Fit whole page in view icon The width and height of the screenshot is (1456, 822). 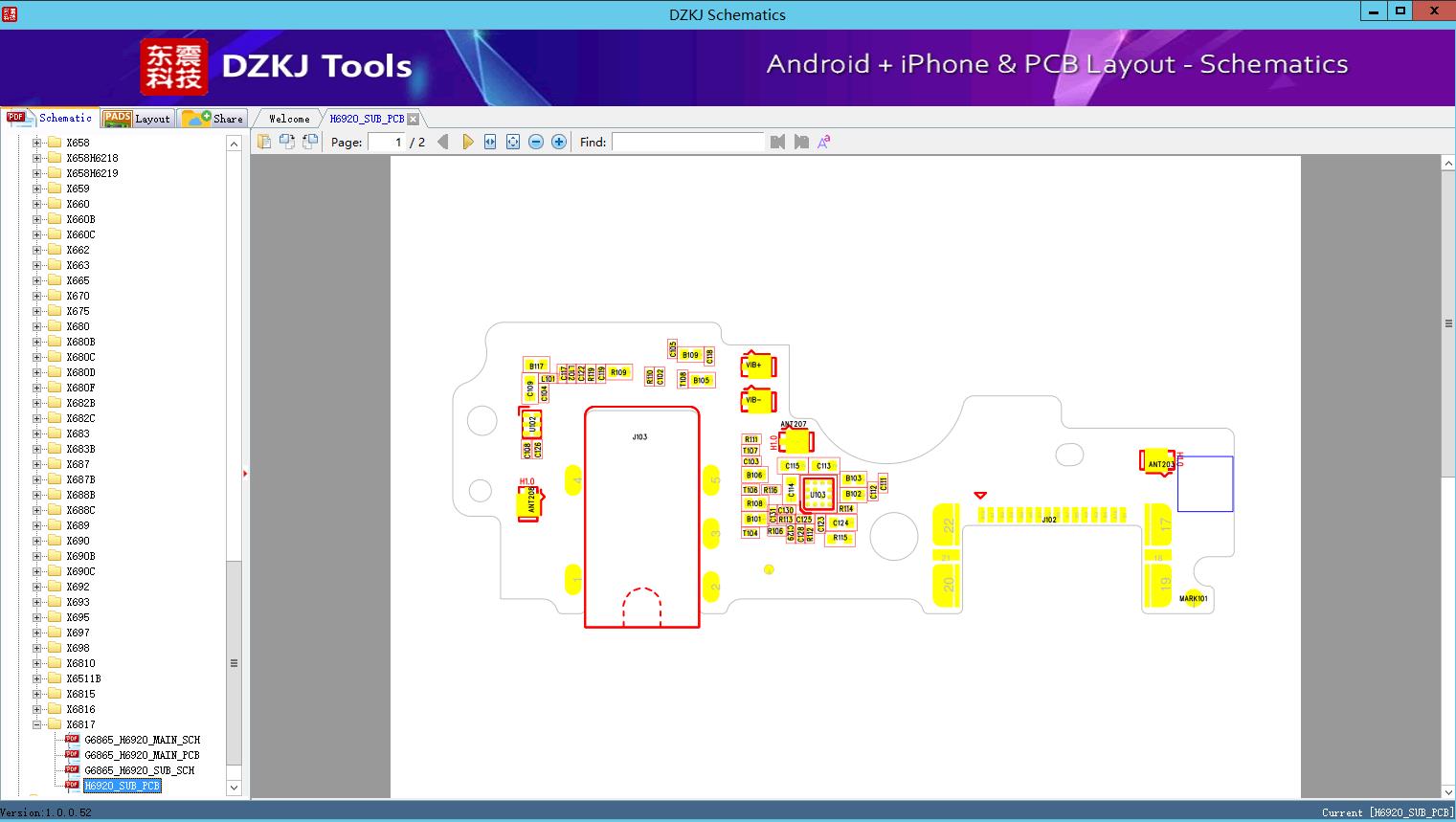[x=513, y=142]
